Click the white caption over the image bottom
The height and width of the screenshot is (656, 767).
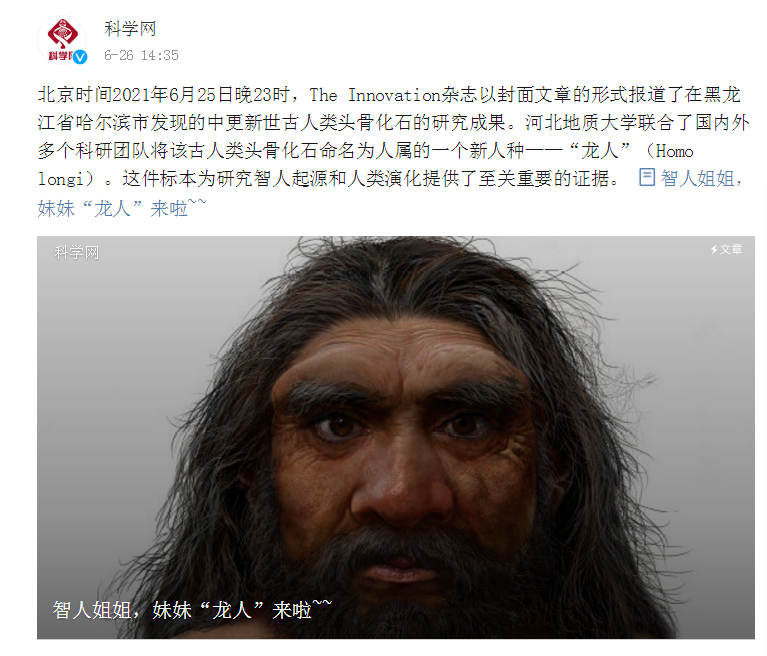click(x=192, y=610)
